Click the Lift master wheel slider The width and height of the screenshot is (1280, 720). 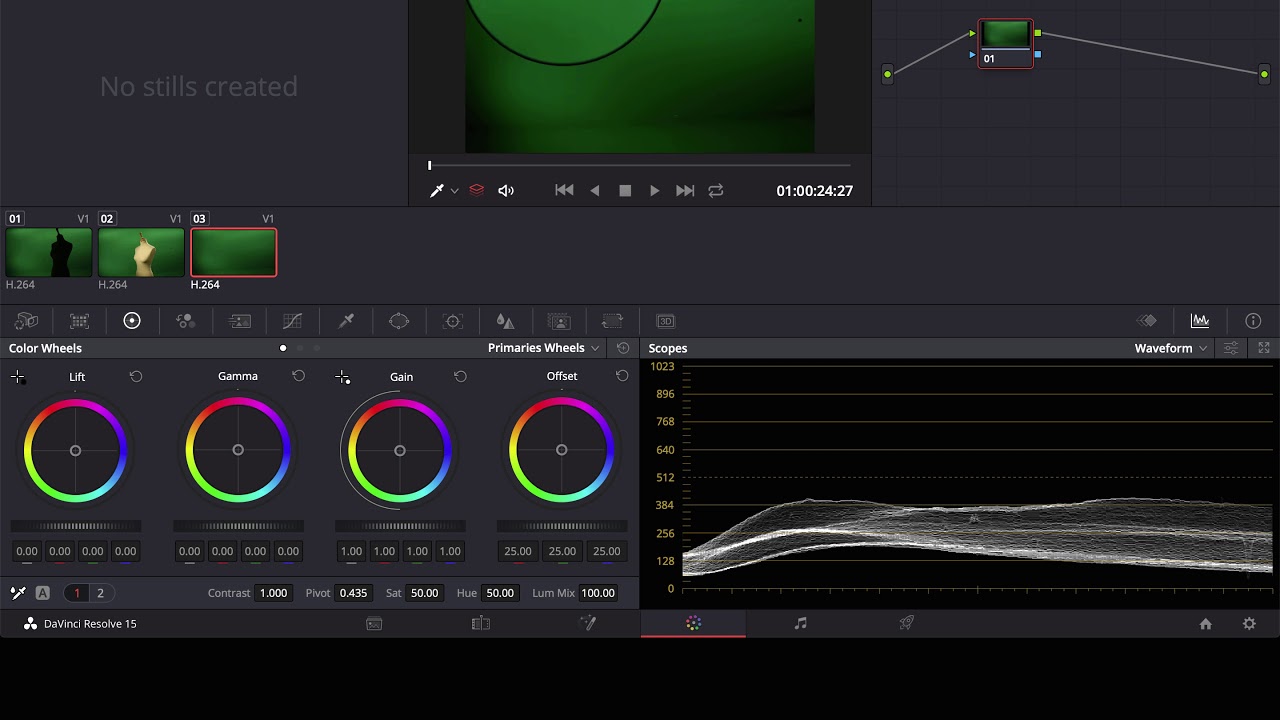[76, 526]
